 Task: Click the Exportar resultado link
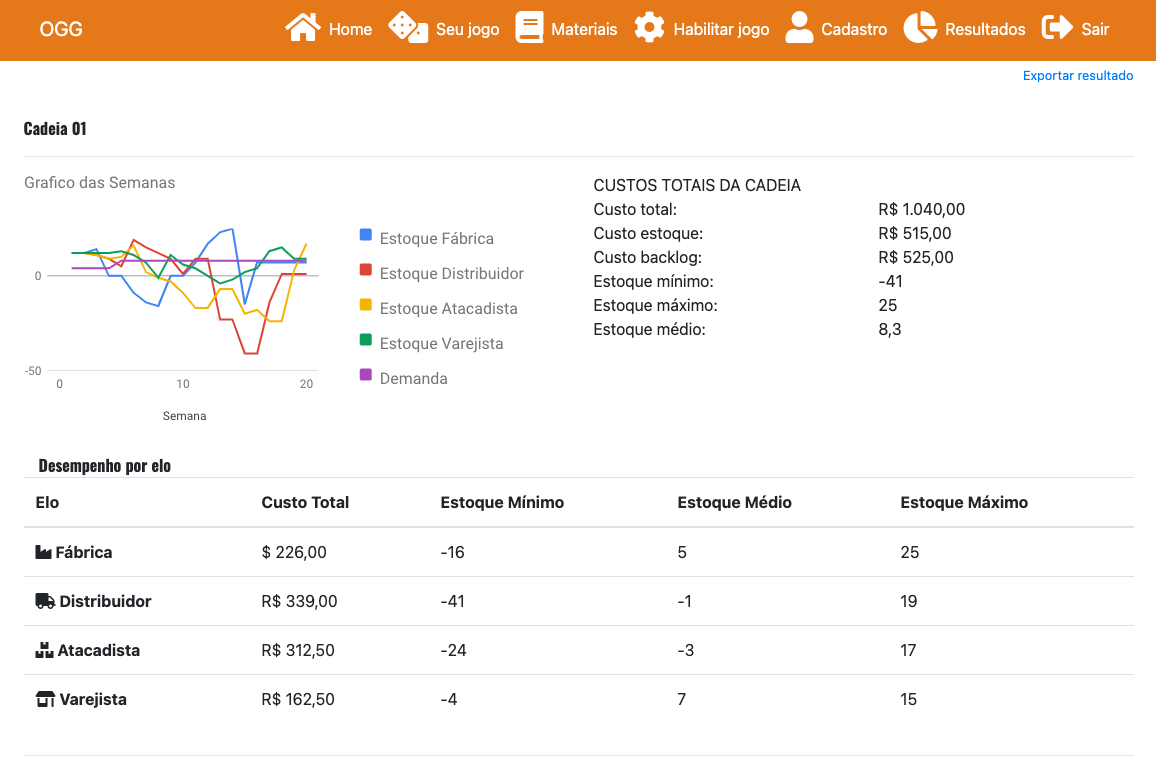[x=1078, y=75]
